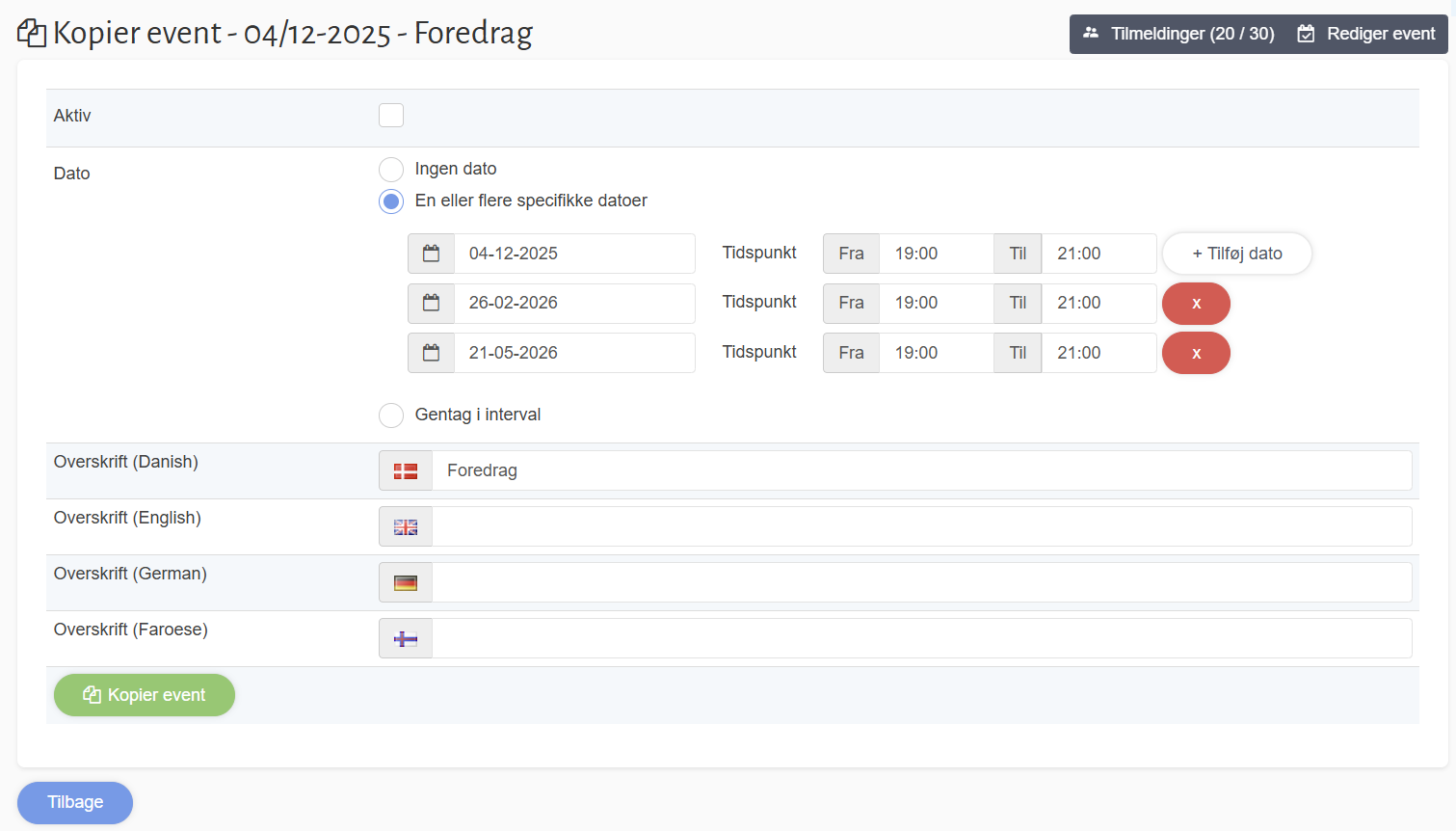Edit the Fra time of 04-12-2025 row
This screenshot has width=1456, height=831.
pos(935,254)
